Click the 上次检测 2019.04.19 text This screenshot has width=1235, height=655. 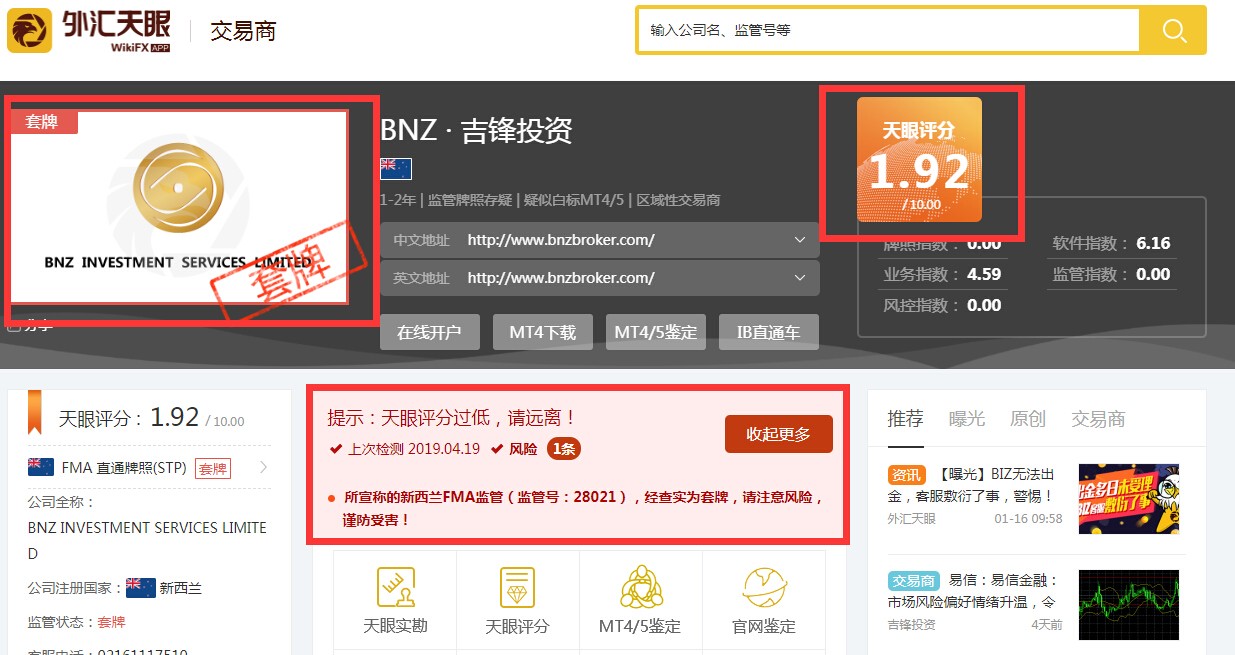point(414,449)
